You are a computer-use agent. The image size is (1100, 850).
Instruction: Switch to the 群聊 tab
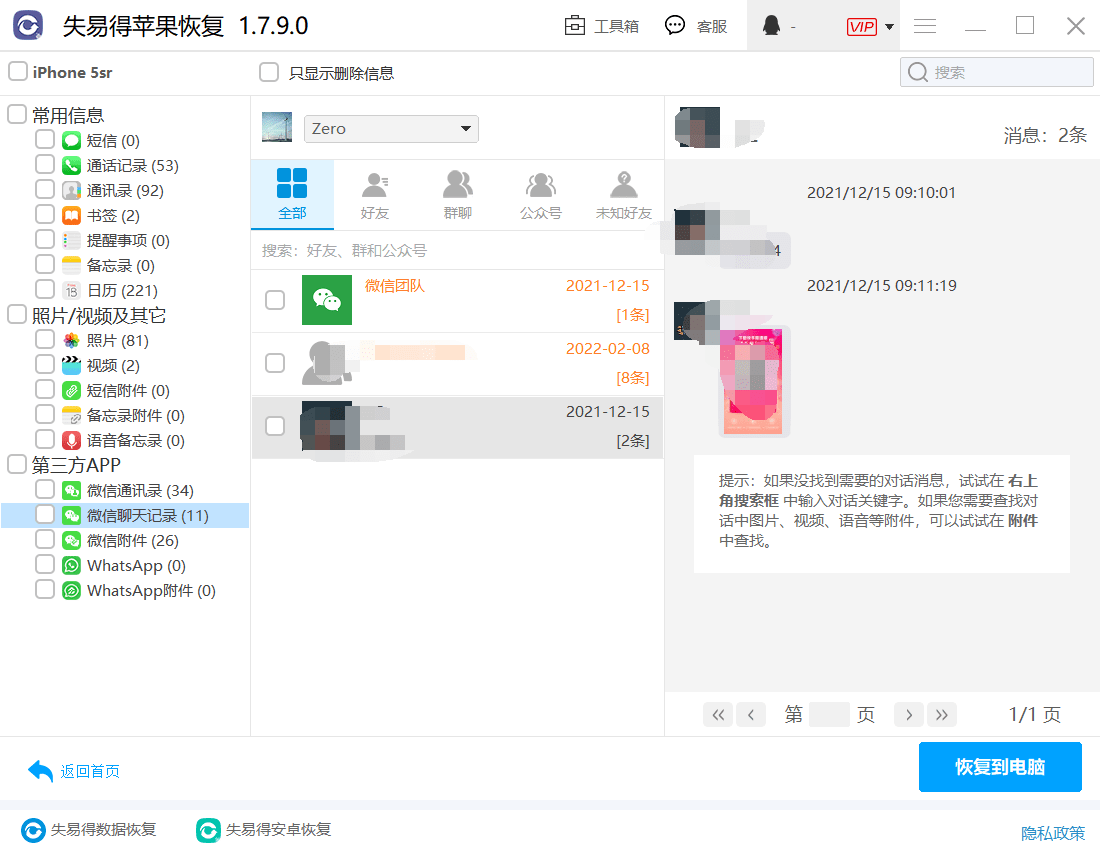(x=457, y=194)
